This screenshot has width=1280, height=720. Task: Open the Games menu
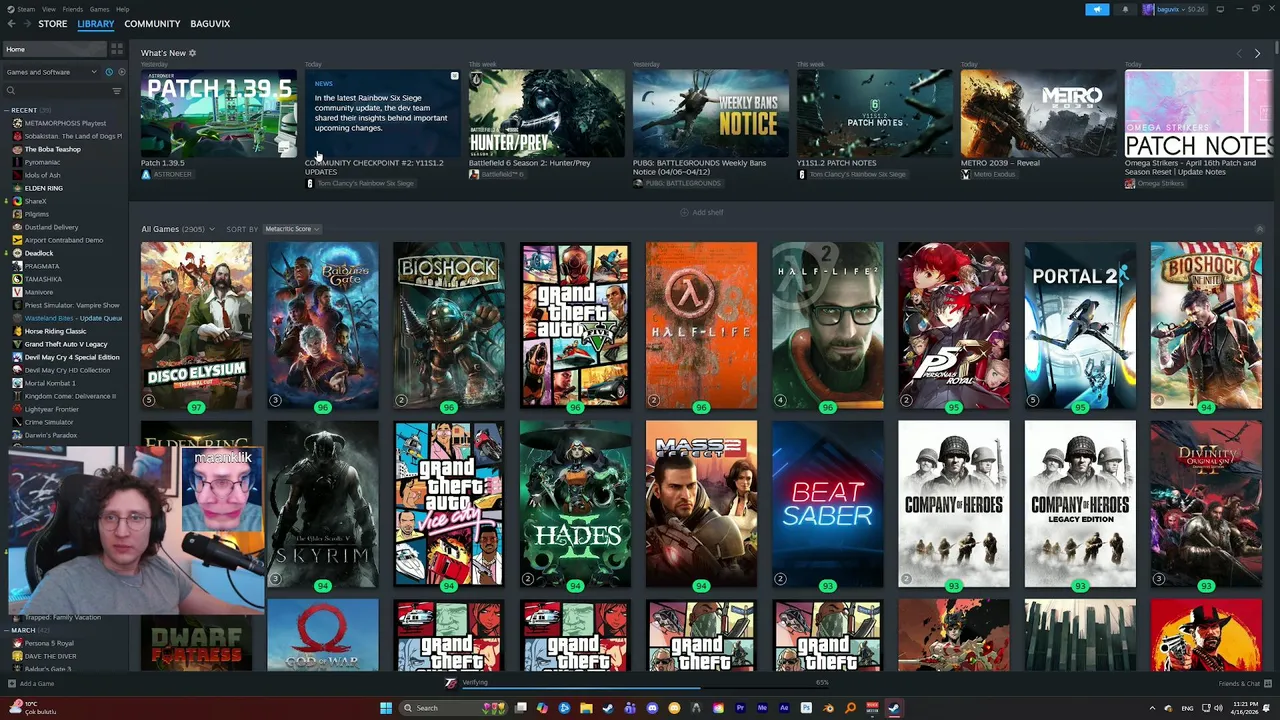(x=100, y=9)
